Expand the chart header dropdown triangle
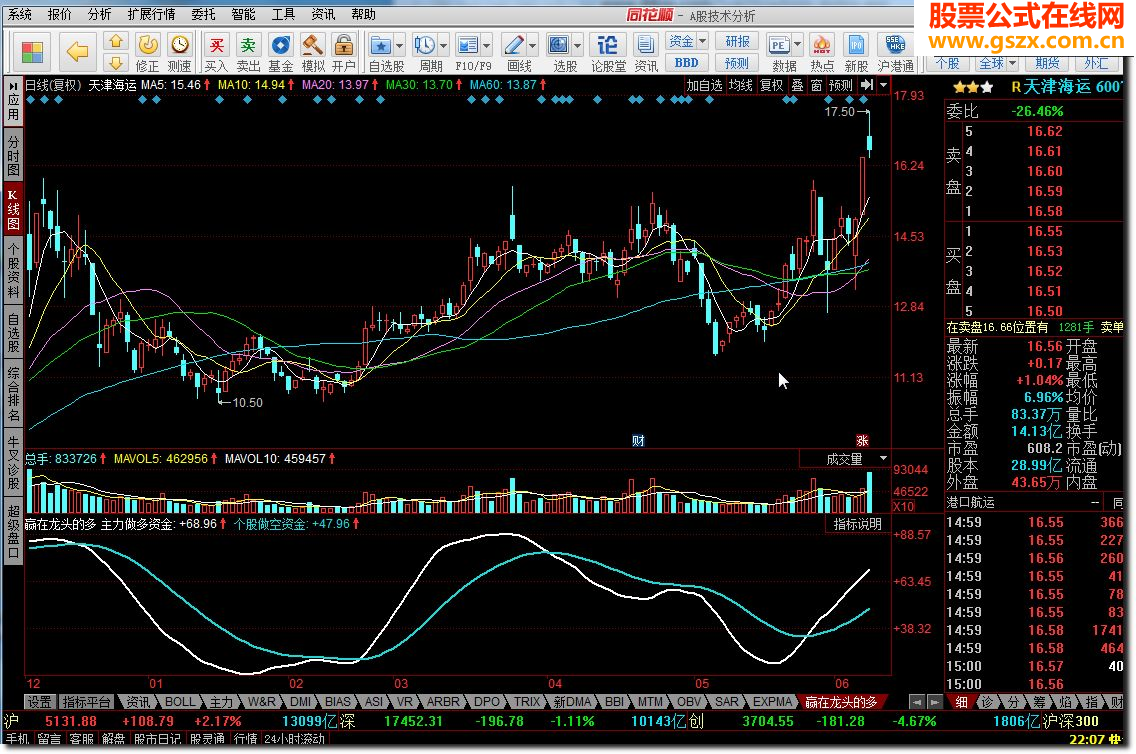This screenshot has height=754, width=1136. 883,85
